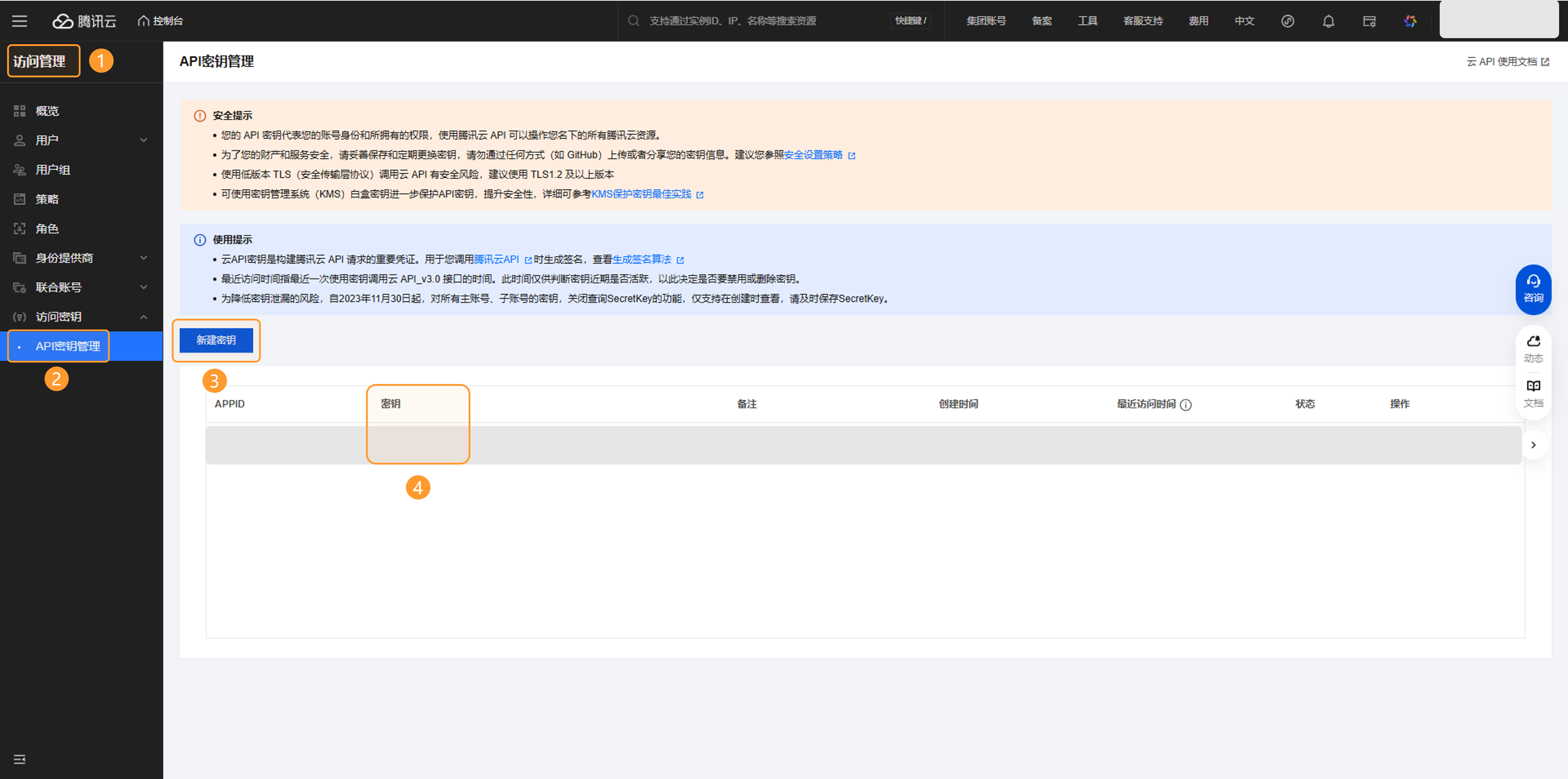
Task: Click the notification bell icon
Action: (x=1328, y=21)
